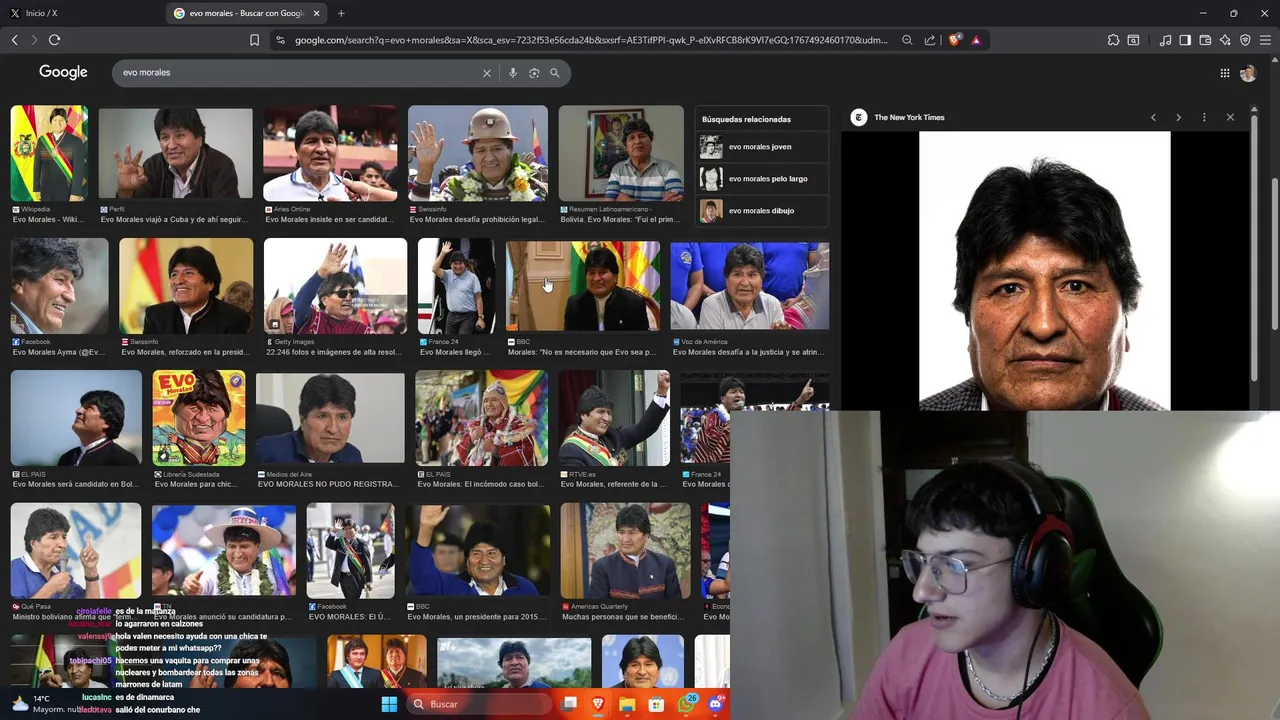The image size is (1280, 720).
Task: Click the page vertical scrollbar
Action: 1274,255
